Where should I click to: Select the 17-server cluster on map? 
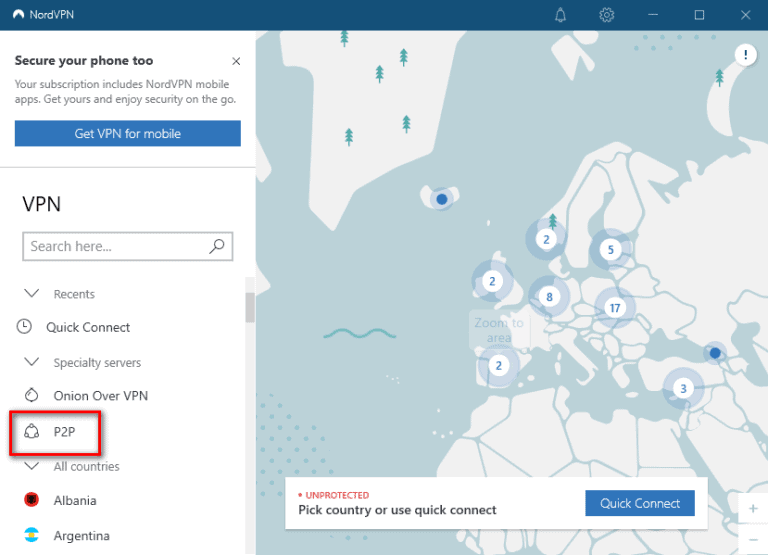[615, 308]
